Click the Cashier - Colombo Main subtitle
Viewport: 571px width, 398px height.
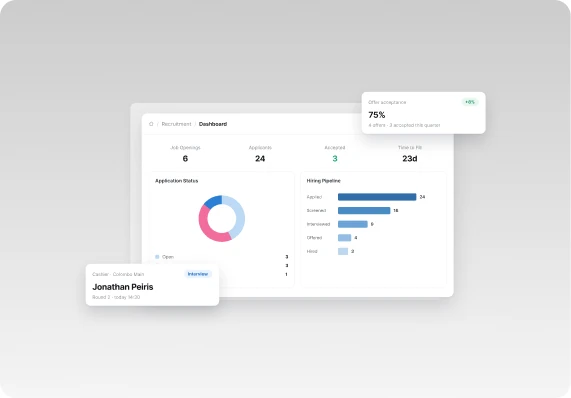coord(118,274)
